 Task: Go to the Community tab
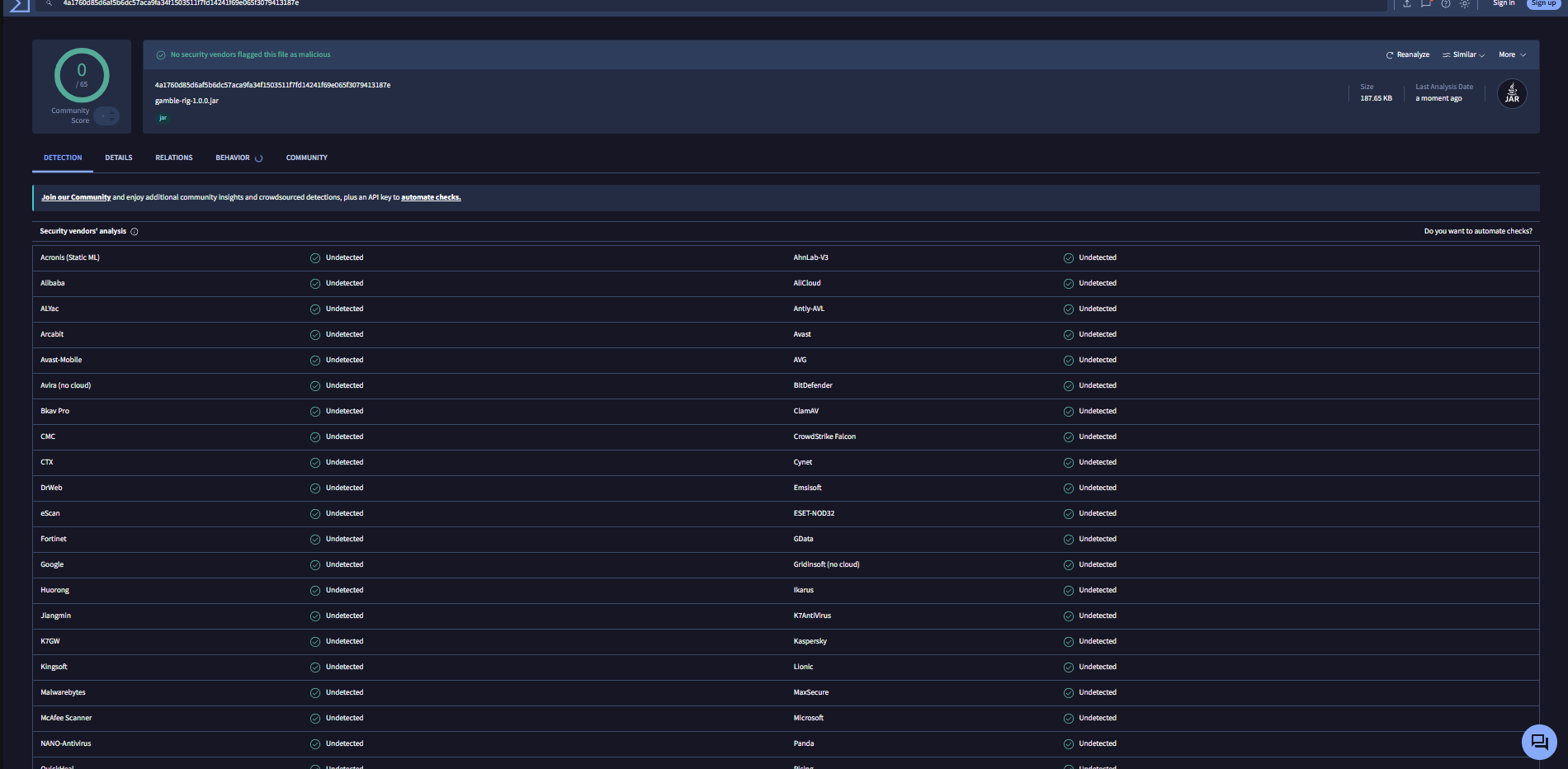point(307,158)
